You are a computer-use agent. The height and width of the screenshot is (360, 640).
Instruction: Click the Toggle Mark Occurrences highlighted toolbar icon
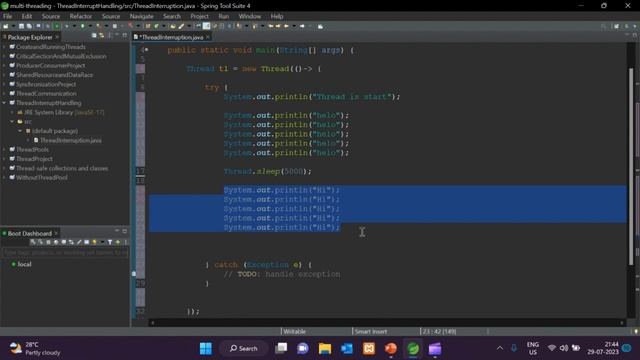(207, 26)
